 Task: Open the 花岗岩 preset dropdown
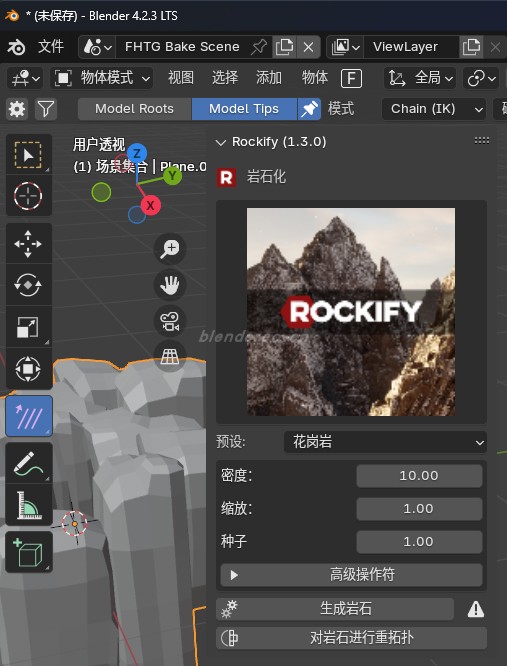pyautogui.click(x=386, y=442)
